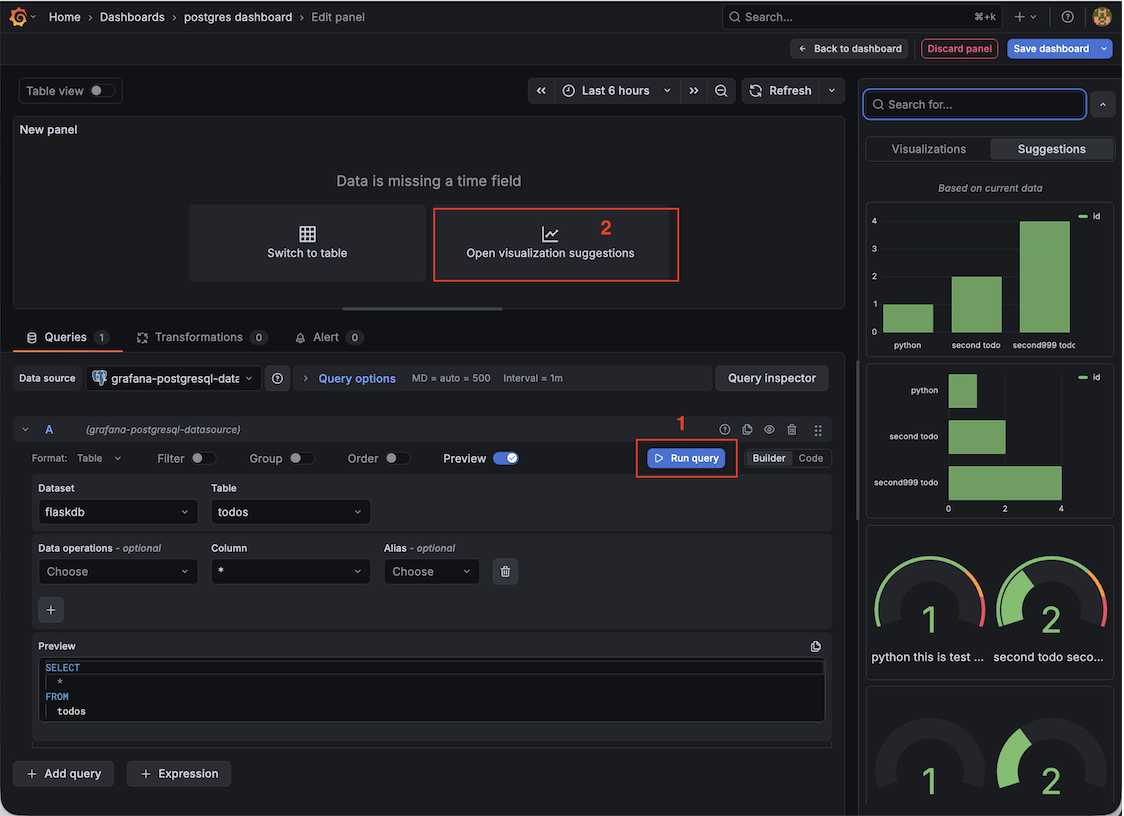Turn off the Preview switch
This screenshot has width=1124, height=816.
coord(505,458)
